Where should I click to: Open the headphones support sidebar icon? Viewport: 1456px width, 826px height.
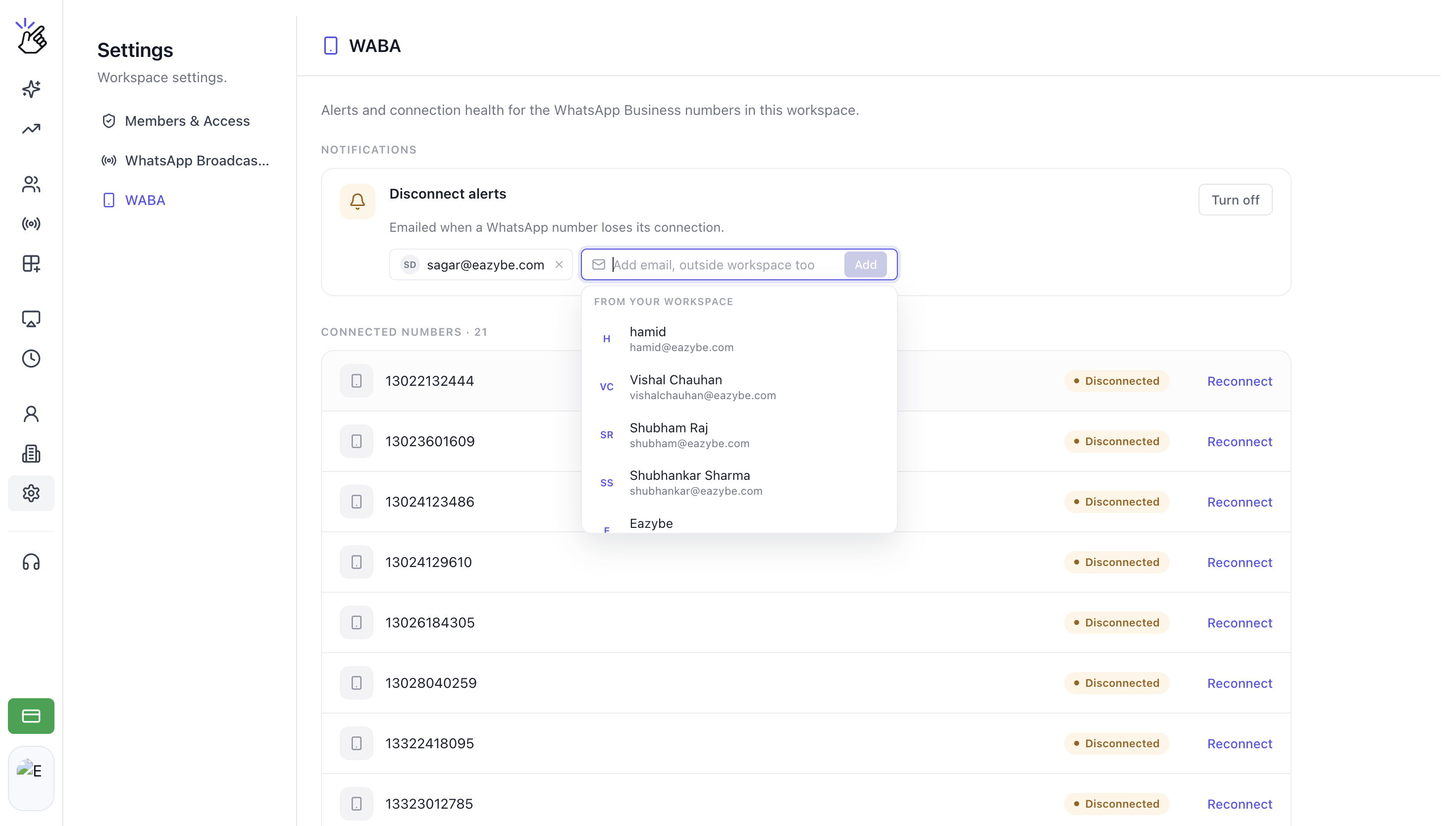(x=31, y=562)
